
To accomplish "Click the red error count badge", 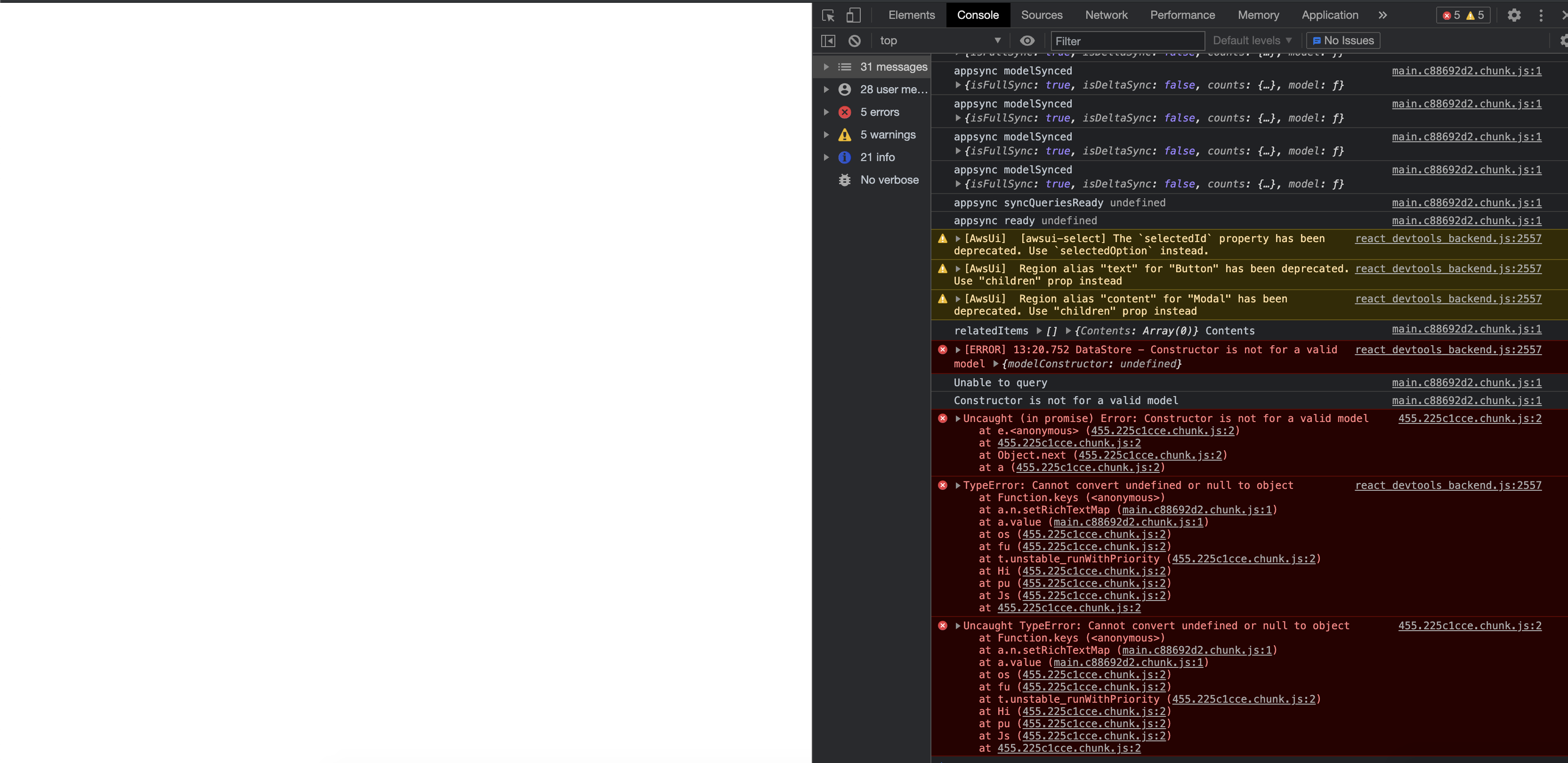I will pyautogui.click(x=1451, y=15).
